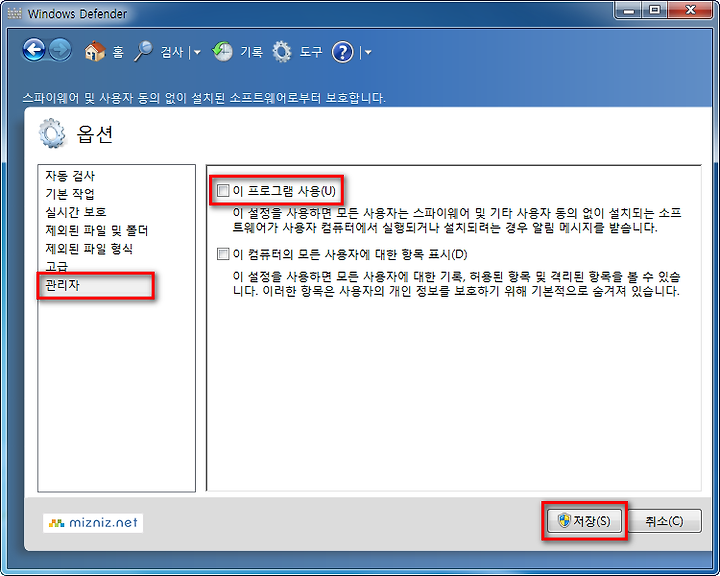
Task: Enable the 이 프로그램 사용(U) checkbox
Action: [223, 190]
